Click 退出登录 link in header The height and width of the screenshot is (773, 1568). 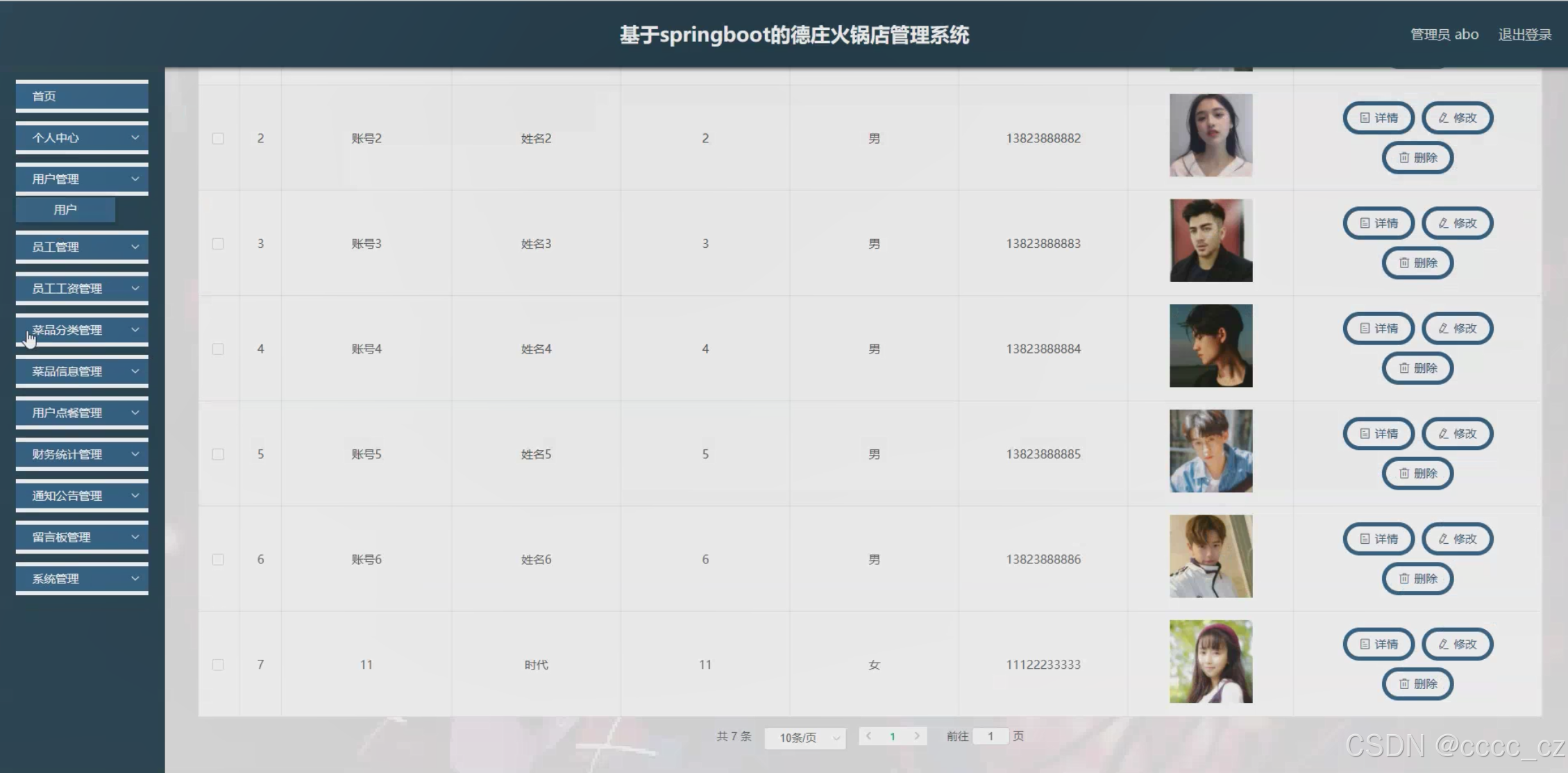pyautogui.click(x=1524, y=35)
